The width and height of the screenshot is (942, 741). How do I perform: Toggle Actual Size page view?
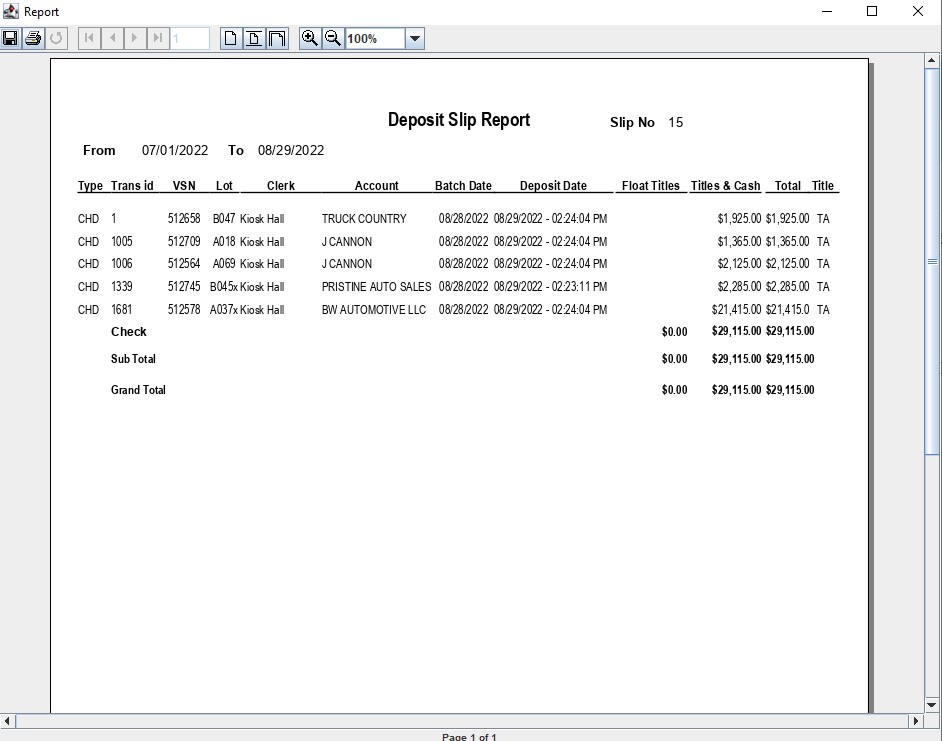(231, 39)
